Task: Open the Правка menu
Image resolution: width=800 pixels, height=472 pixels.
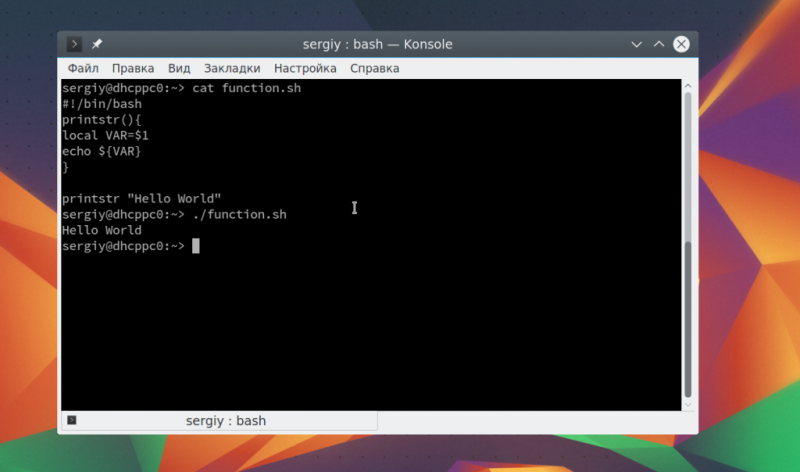Action: click(133, 68)
